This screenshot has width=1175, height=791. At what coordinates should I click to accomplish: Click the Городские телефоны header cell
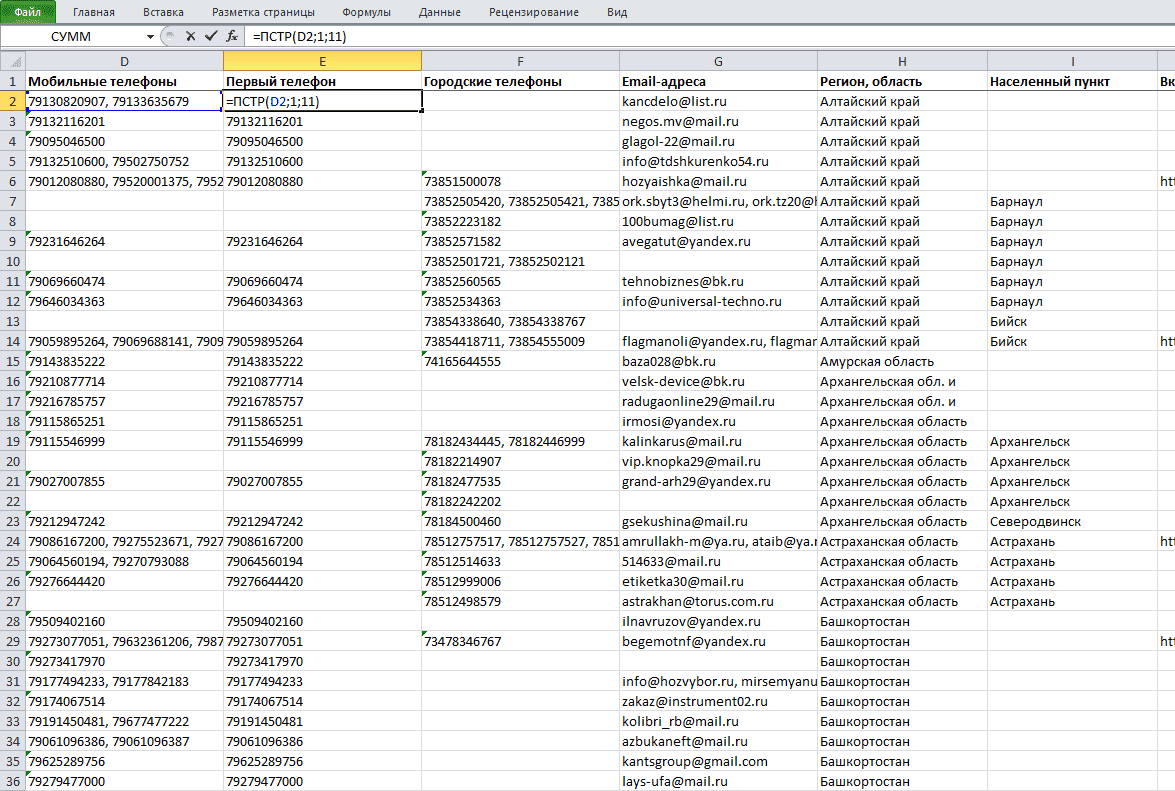[520, 82]
